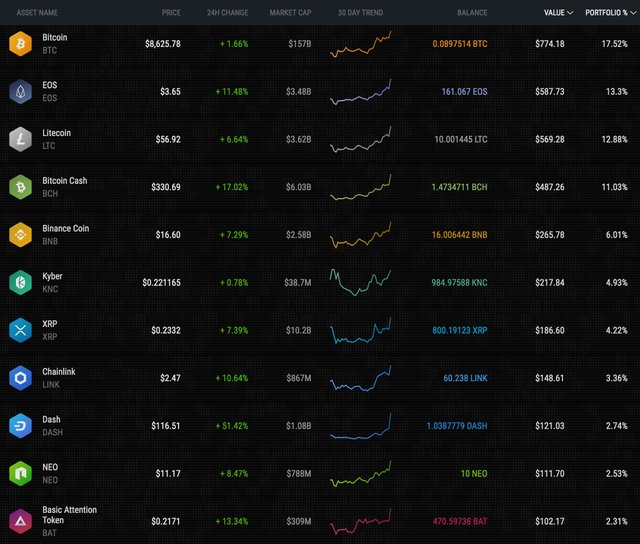The height and width of the screenshot is (544, 640).
Task: Click the Bitcoin asset name
Action: click(55, 38)
